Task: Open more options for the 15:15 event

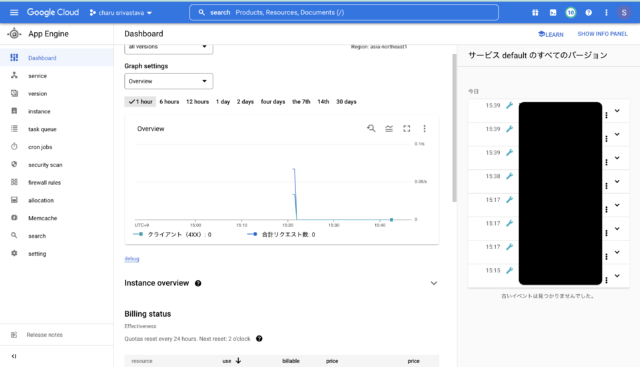Action: (x=607, y=280)
